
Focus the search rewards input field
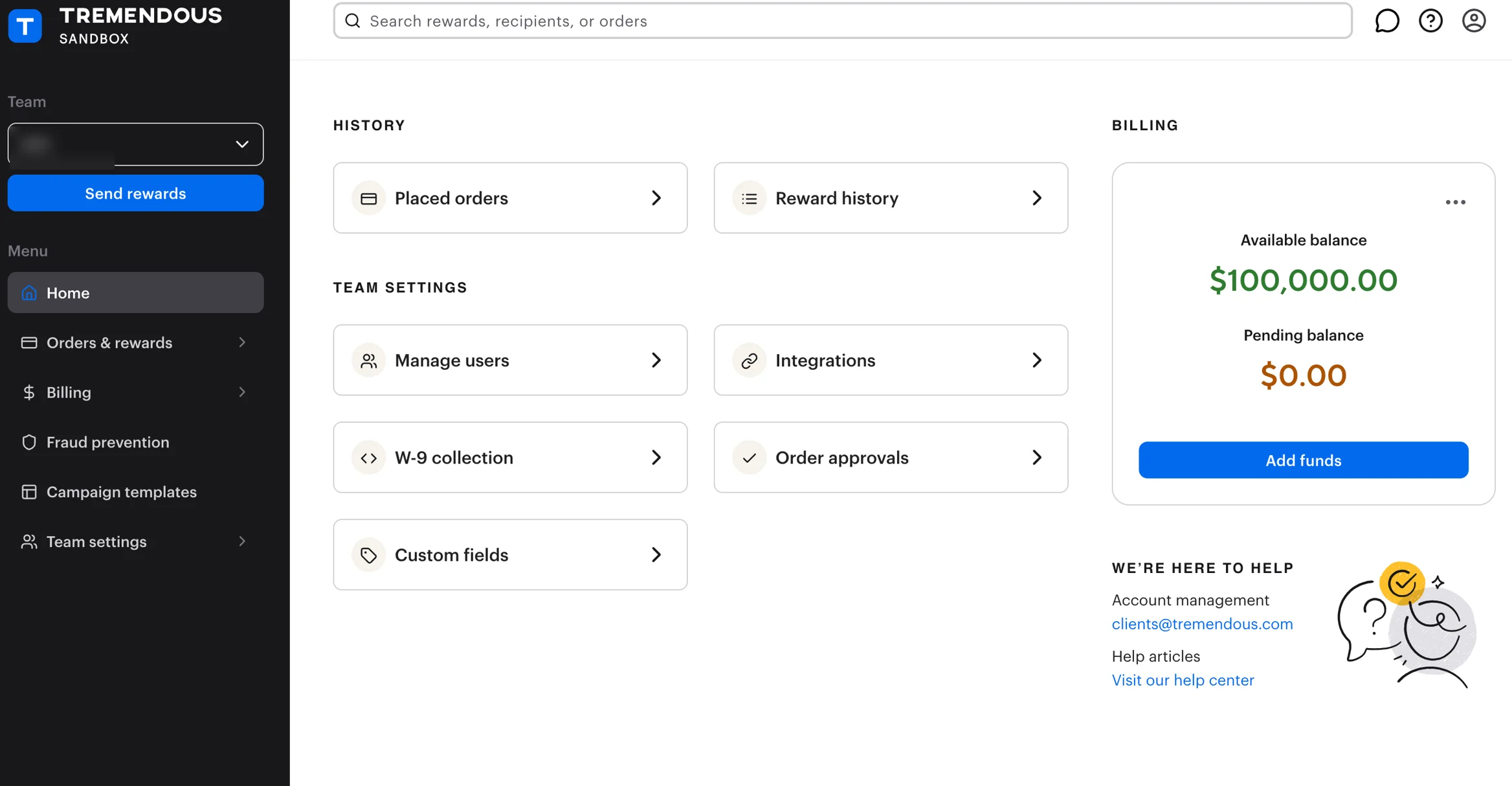pos(841,21)
